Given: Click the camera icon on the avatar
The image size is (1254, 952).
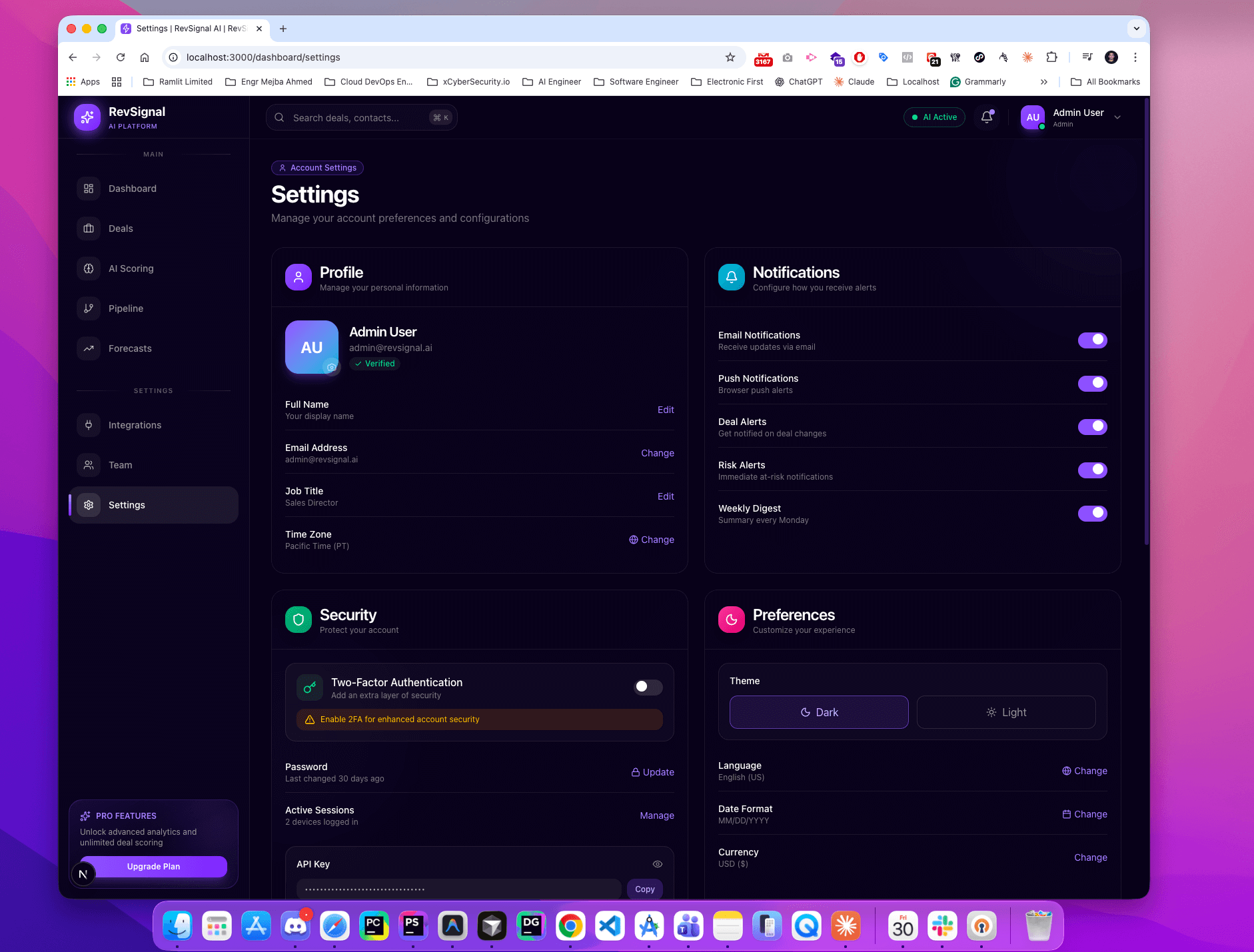Looking at the screenshot, I should click(332, 368).
